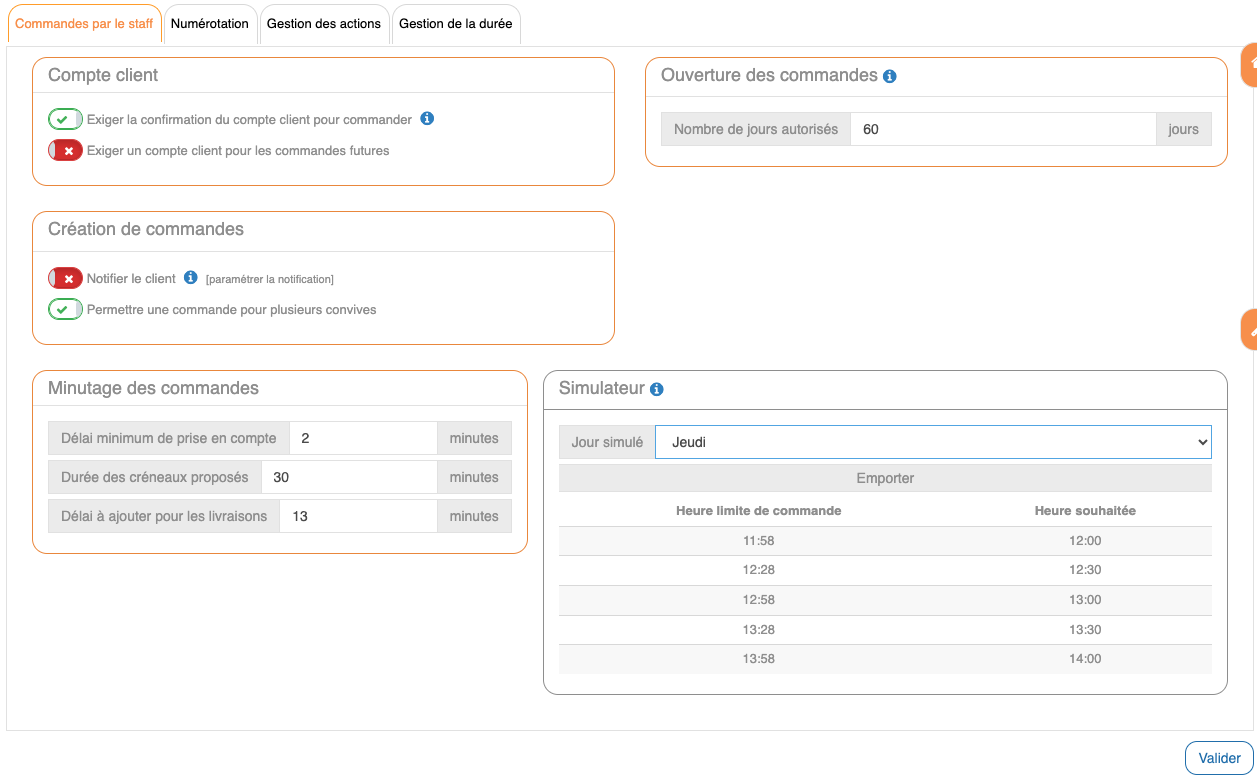Switch to the Numérotation tab
Viewport: 1257px width, 781px height.
210,24
